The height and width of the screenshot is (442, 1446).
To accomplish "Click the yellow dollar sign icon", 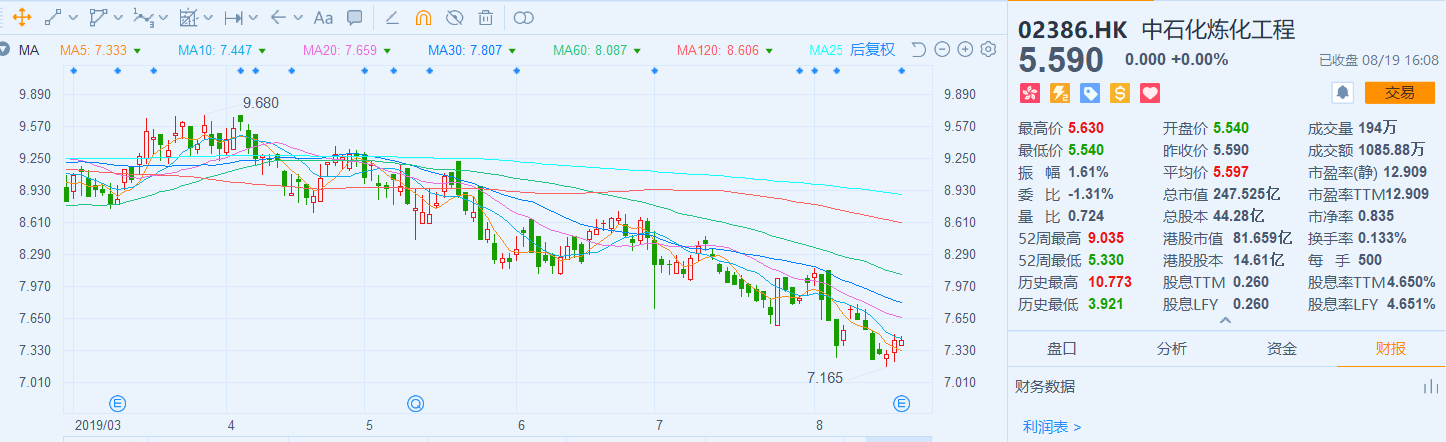I will coord(1119,93).
